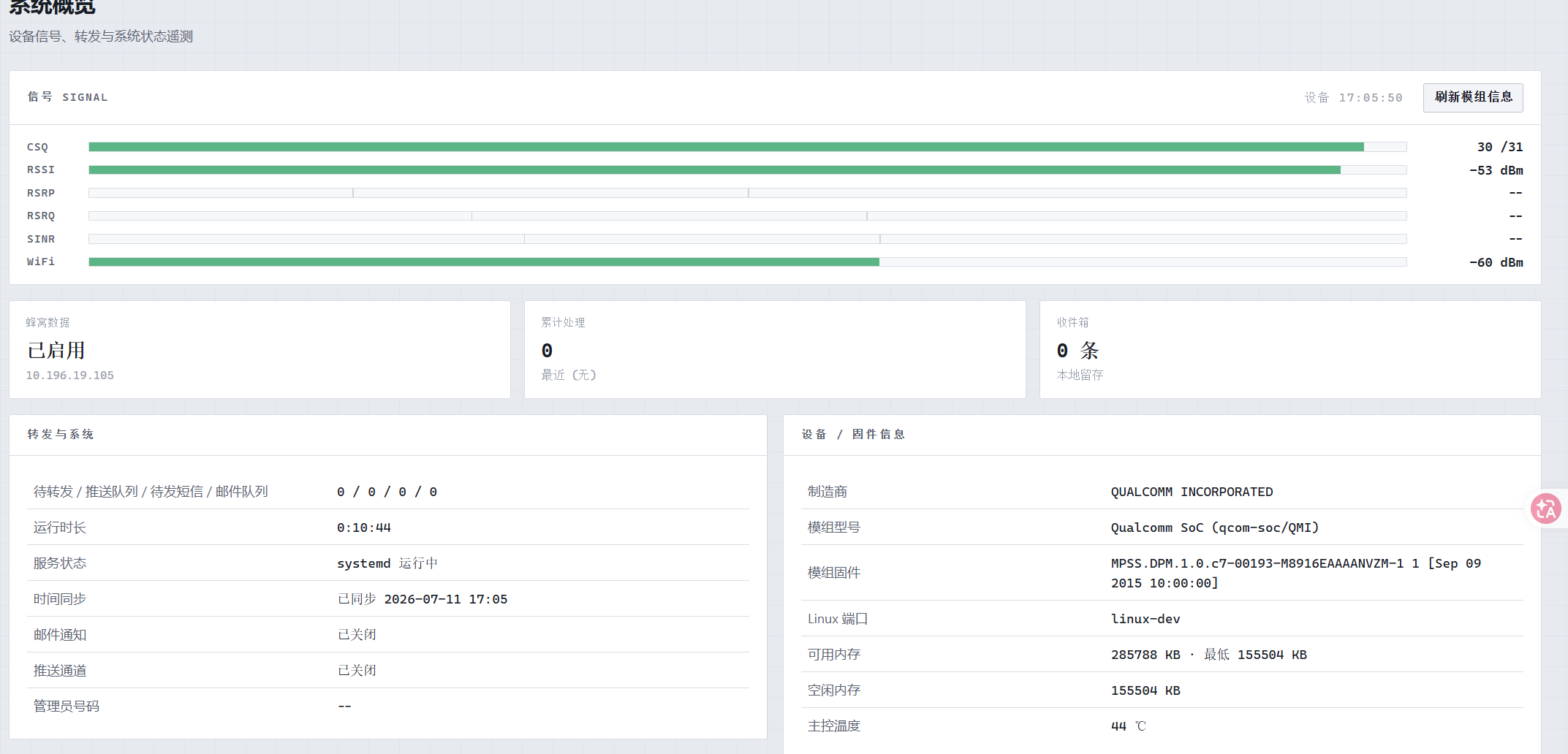Click the 最近 (无) text
The image size is (1568, 754).
pyautogui.click(x=569, y=375)
